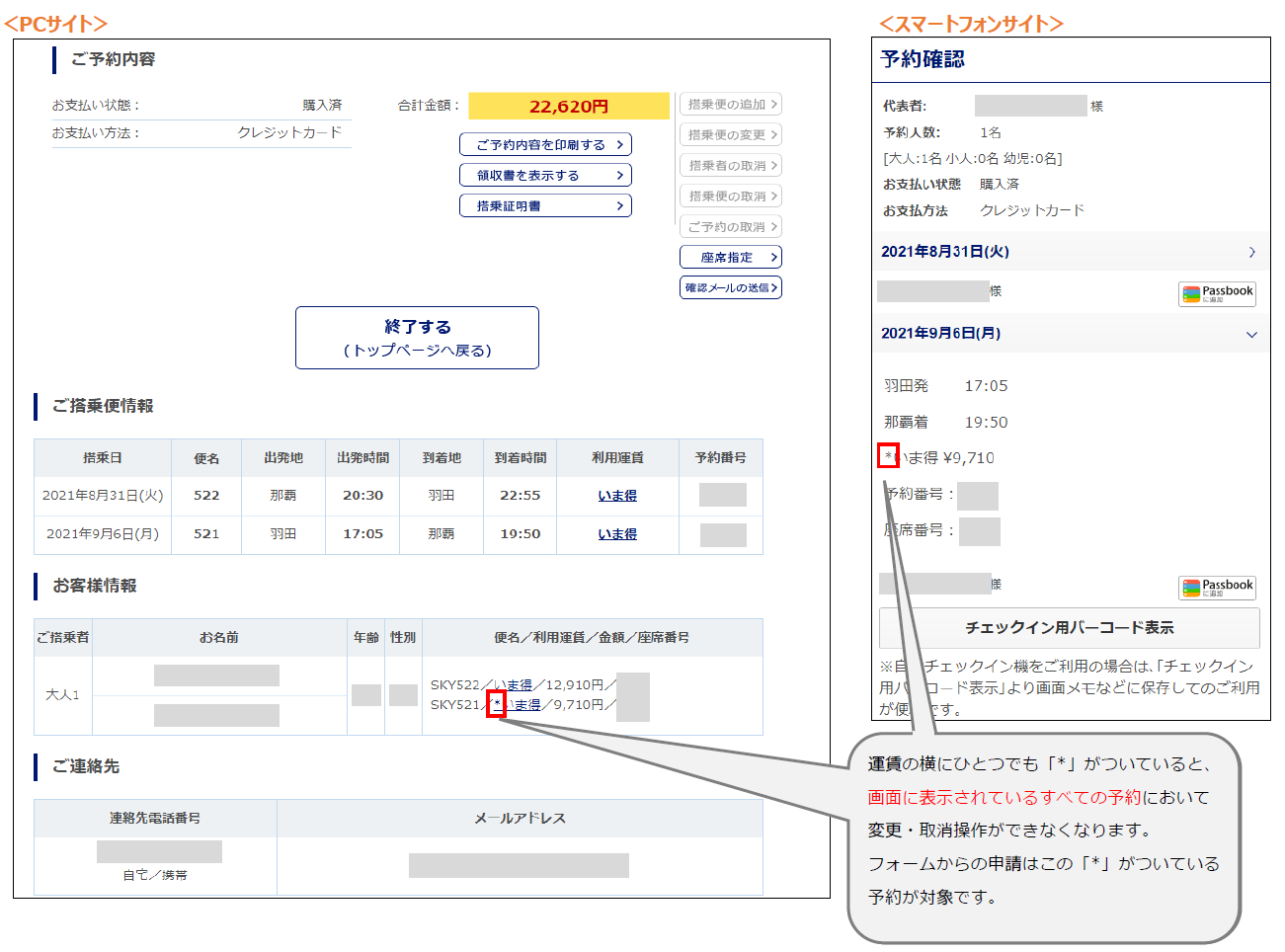1285x952 pixels.
Task: Click the upper Passbook icon for August 31
Action: click(1217, 293)
